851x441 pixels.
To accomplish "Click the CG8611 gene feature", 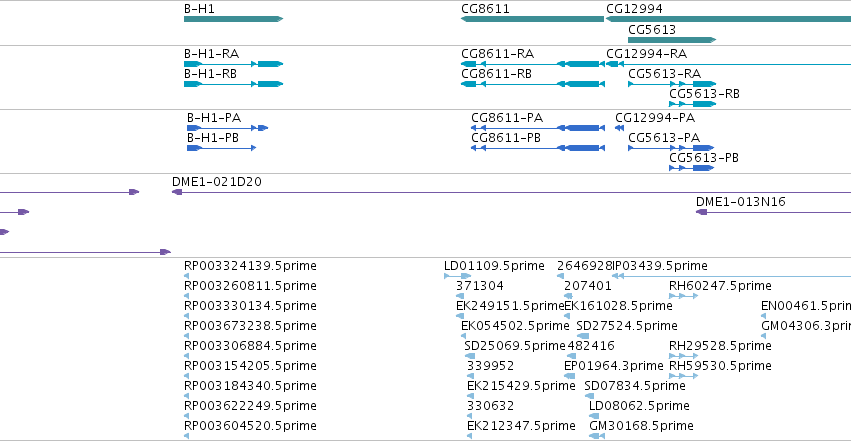I will [x=532, y=19].
